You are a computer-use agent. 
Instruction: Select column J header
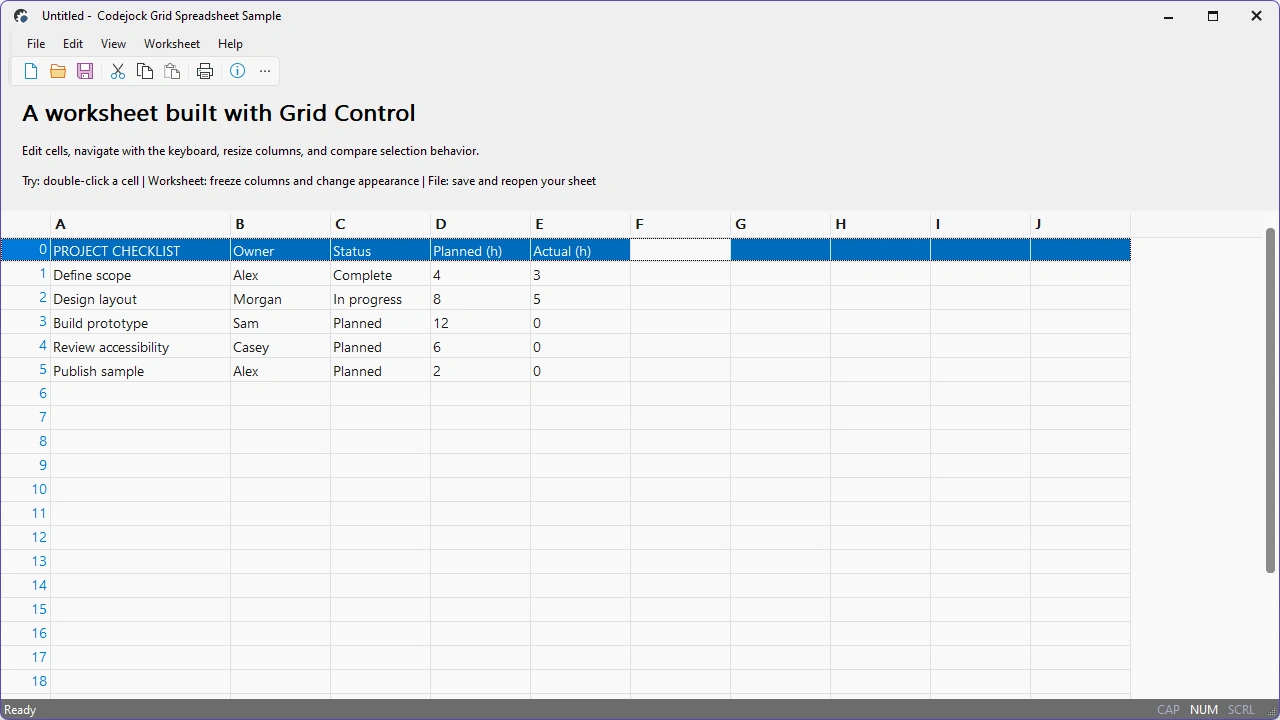1080,224
